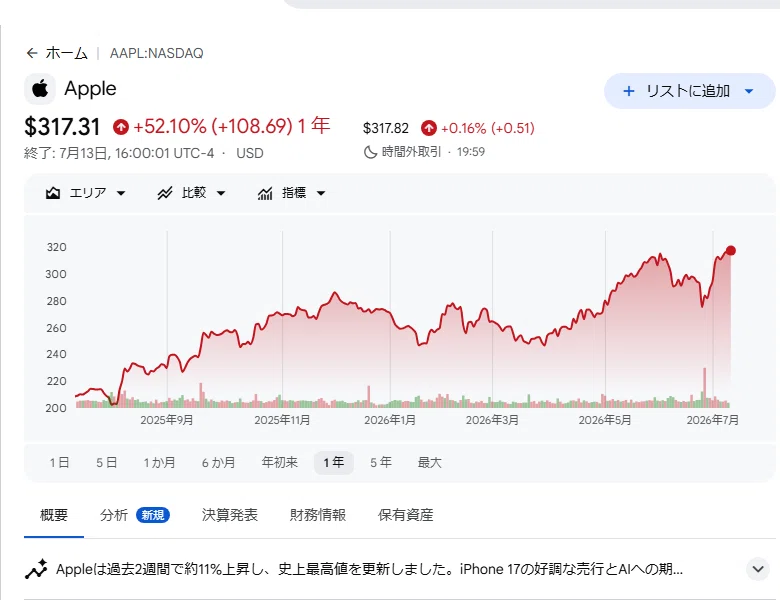Switch to the 決算発表 tab
Viewport: 780px width, 600px height.
click(230, 515)
